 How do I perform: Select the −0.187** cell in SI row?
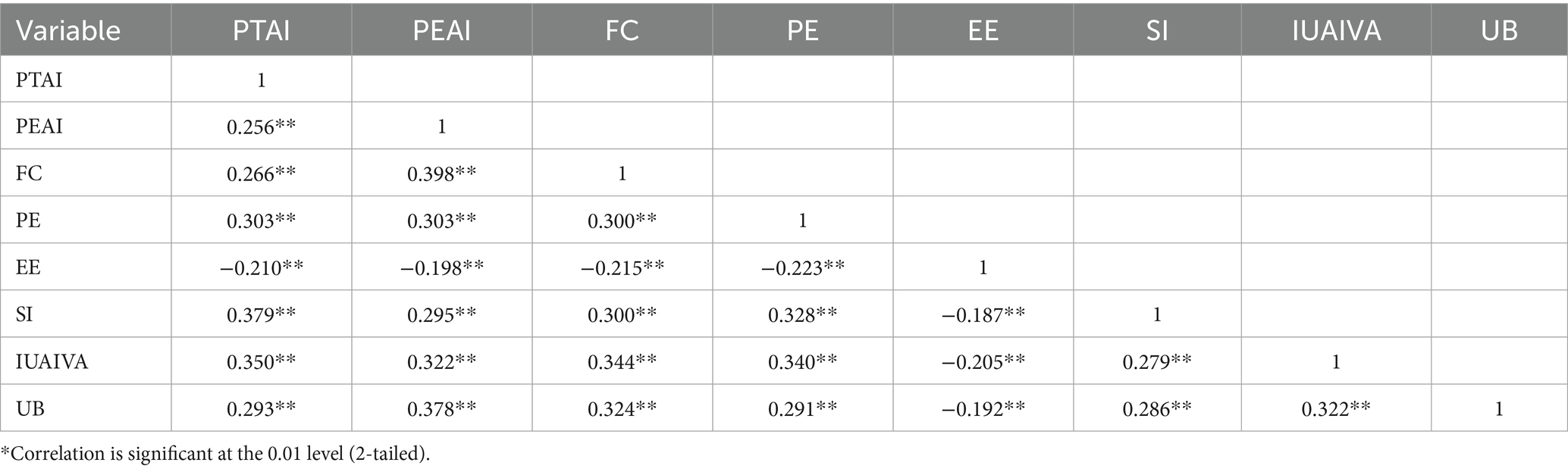point(983,314)
